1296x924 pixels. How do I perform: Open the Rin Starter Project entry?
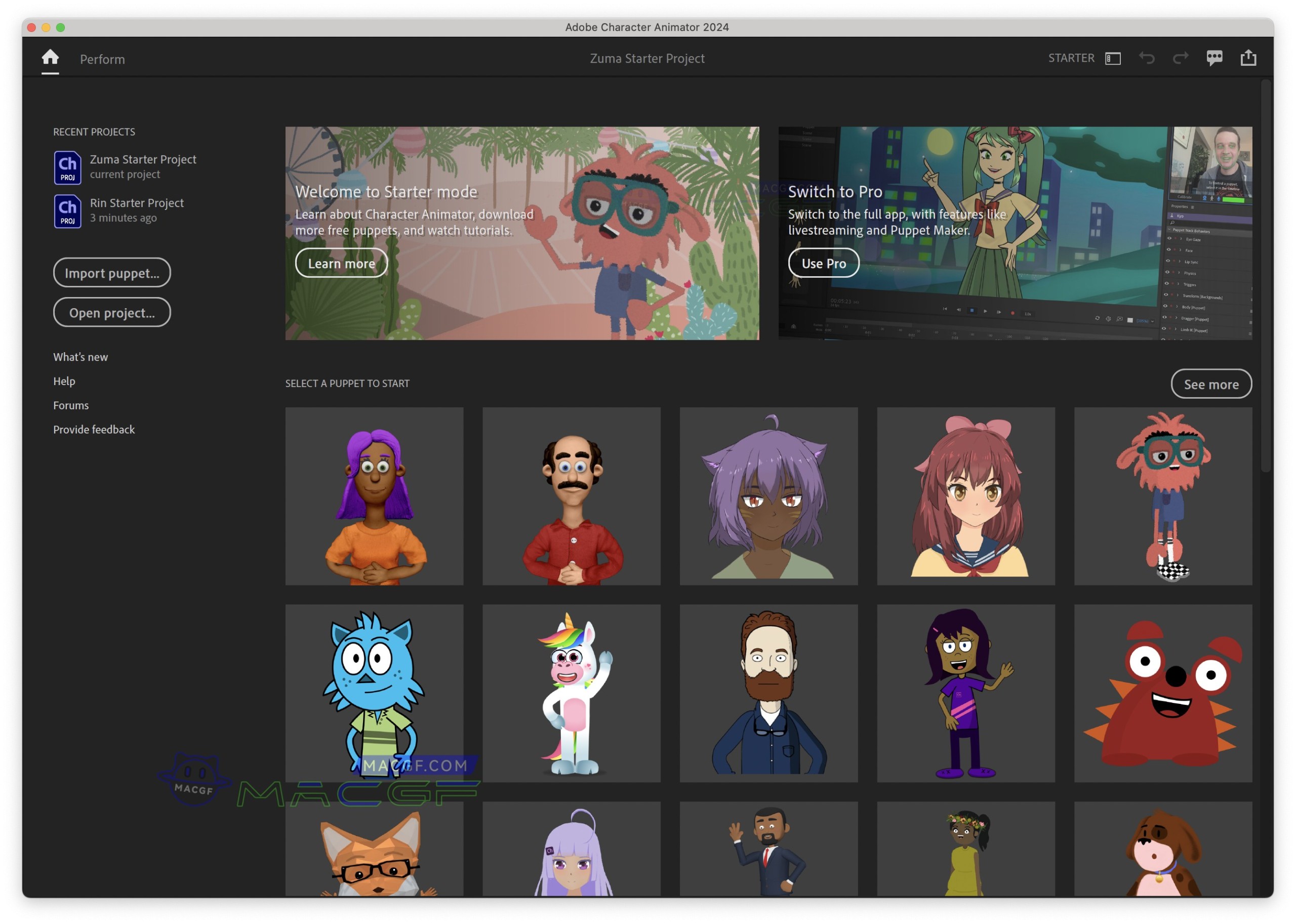coord(137,202)
